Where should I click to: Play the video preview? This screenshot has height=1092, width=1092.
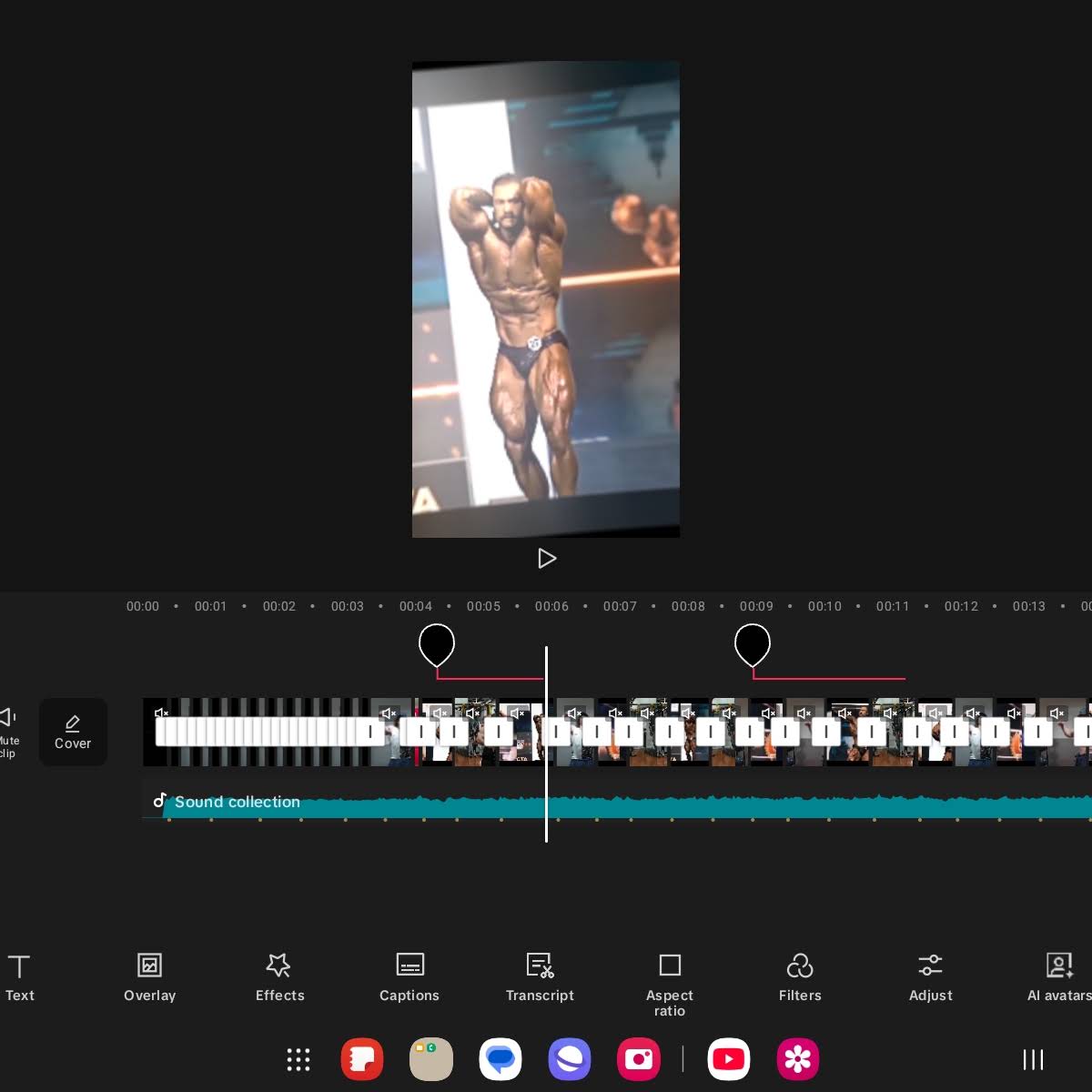pyautogui.click(x=546, y=559)
